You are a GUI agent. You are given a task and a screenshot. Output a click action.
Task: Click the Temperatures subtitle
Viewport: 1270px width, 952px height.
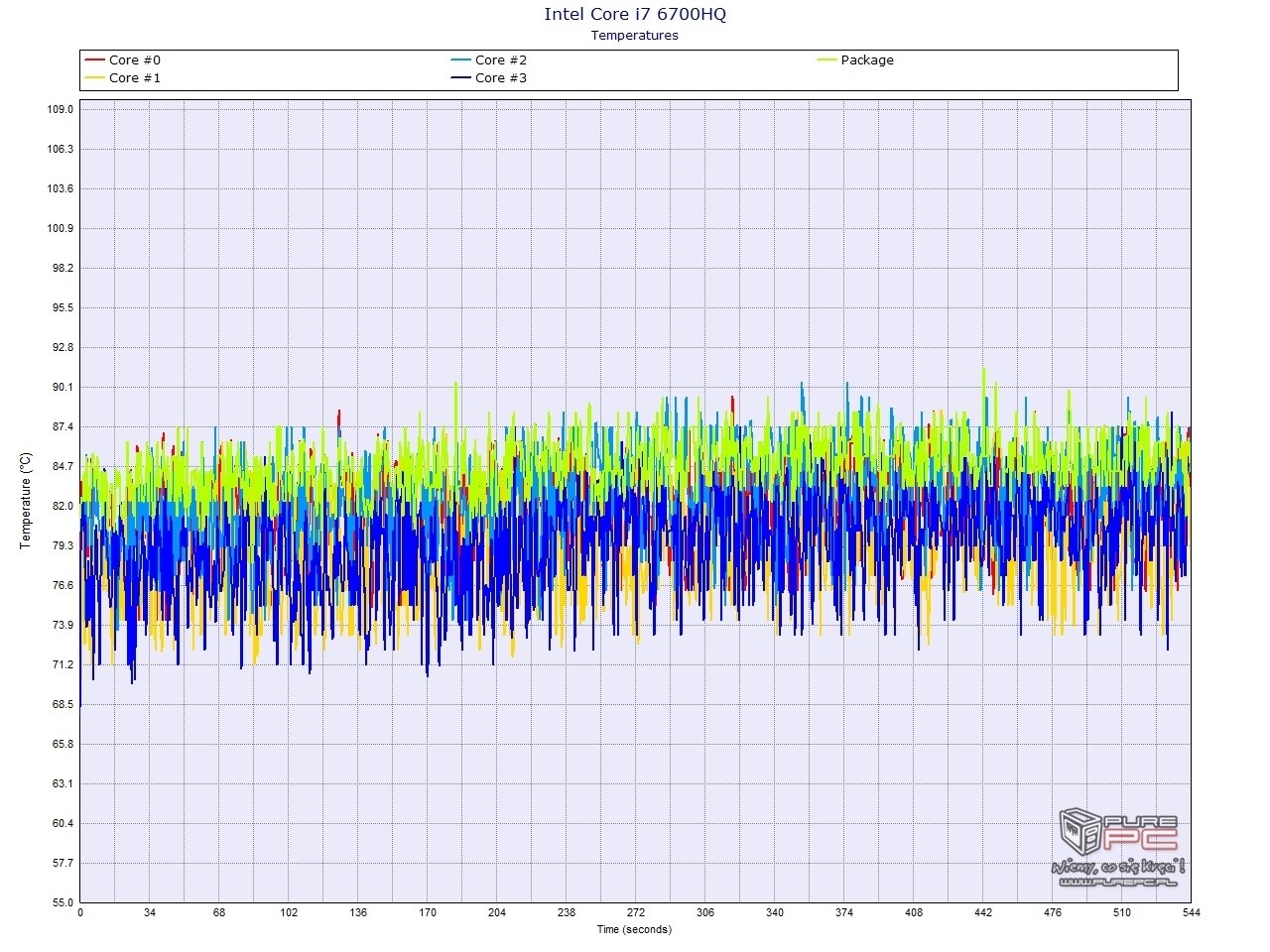coord(635,36)
